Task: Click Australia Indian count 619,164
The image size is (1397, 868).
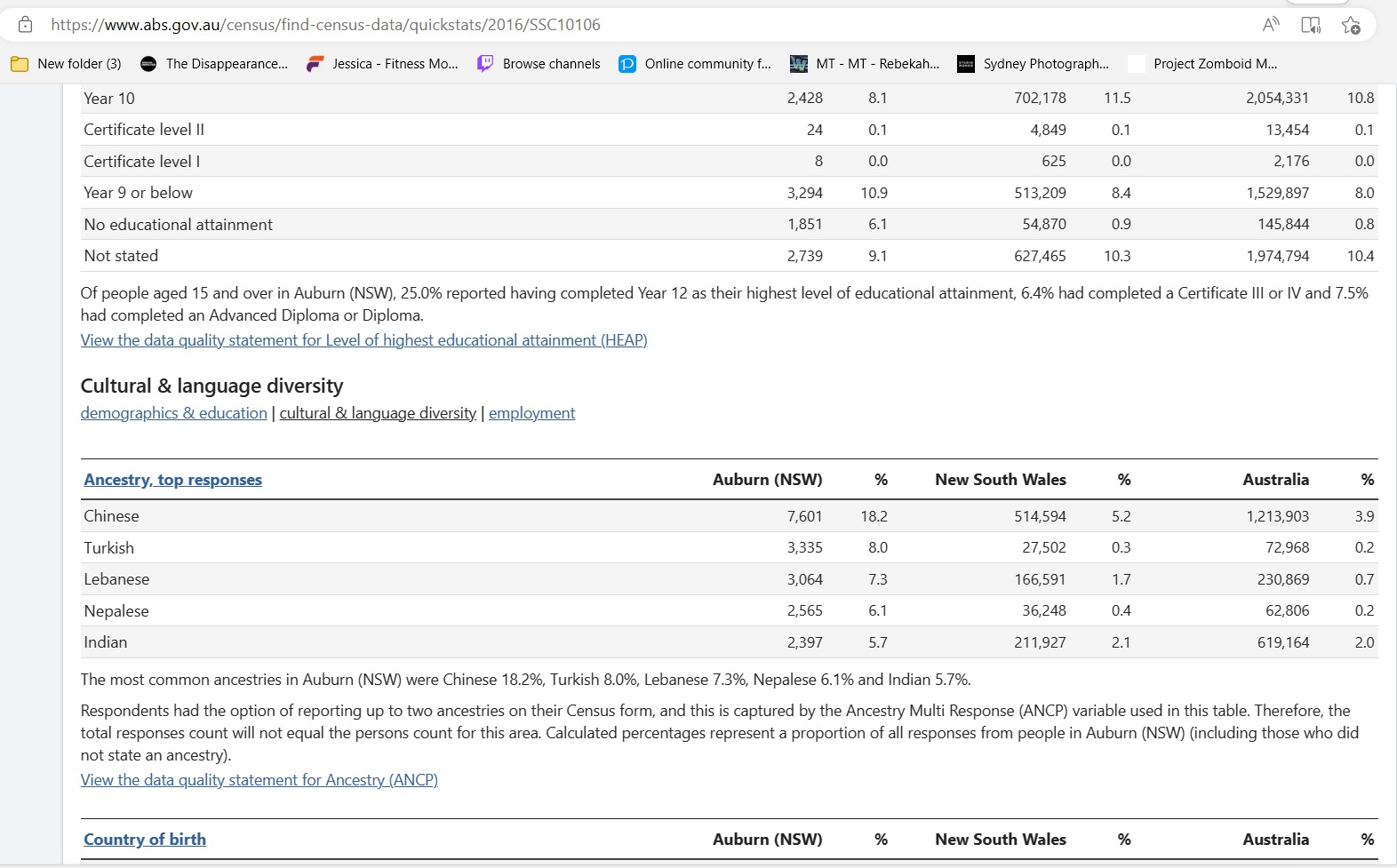Action: point(1283,642)
